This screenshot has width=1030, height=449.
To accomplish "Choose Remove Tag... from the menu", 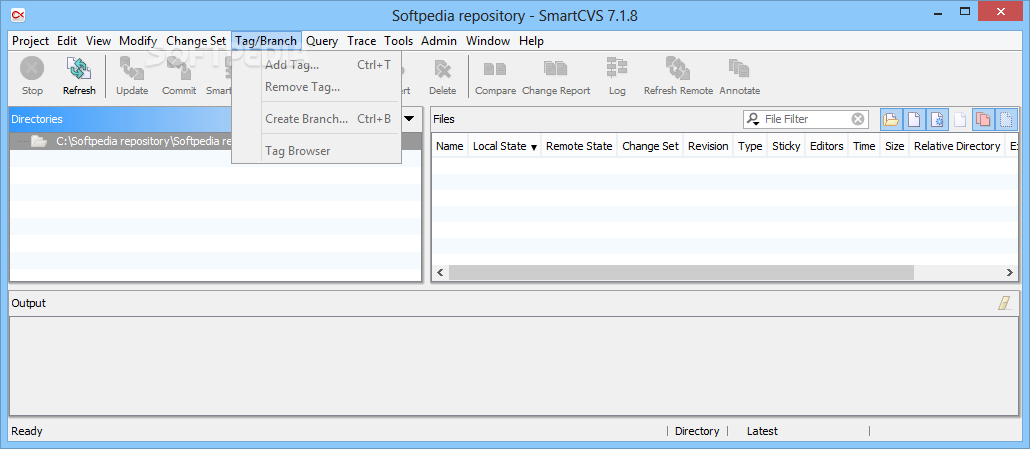I will [317, 87].
